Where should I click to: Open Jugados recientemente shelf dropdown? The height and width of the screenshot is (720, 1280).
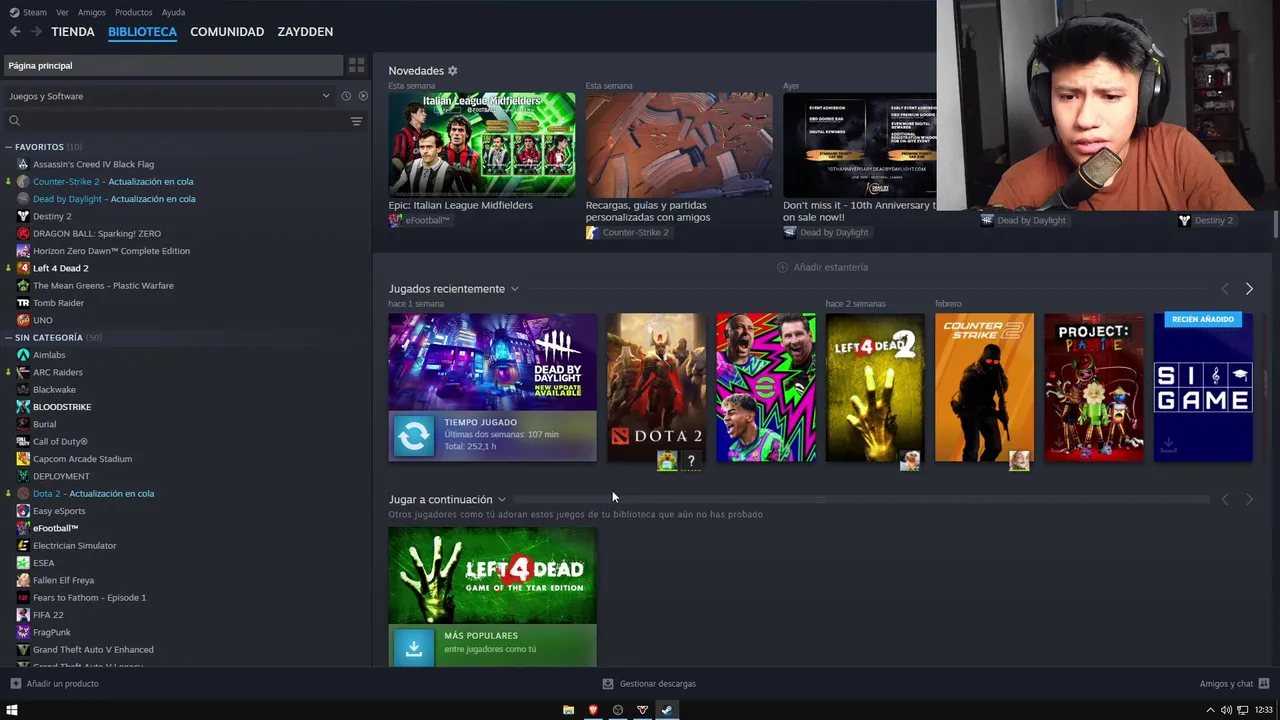click(515, 289)
